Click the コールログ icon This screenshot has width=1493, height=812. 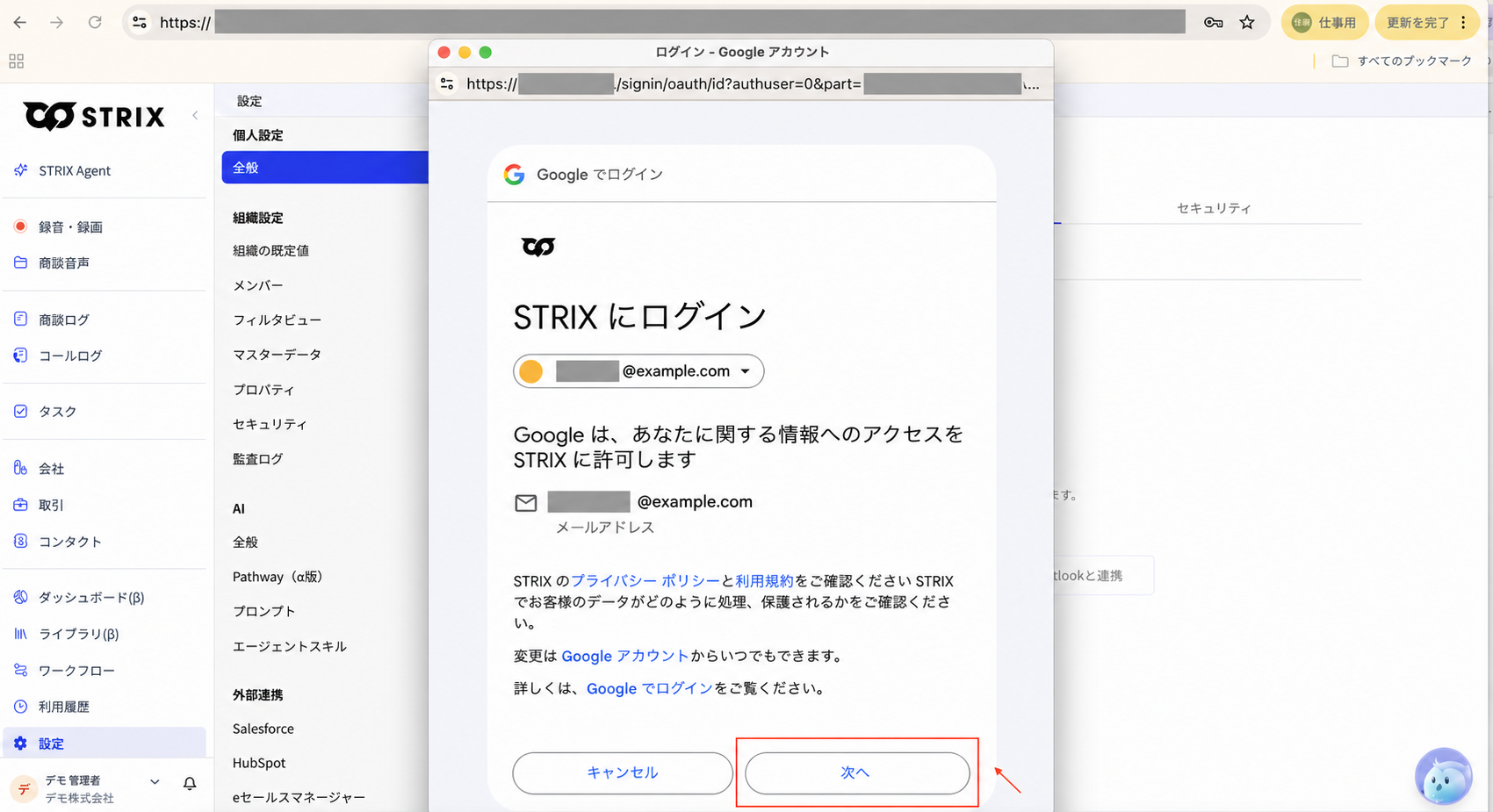(x=21, y=356)
